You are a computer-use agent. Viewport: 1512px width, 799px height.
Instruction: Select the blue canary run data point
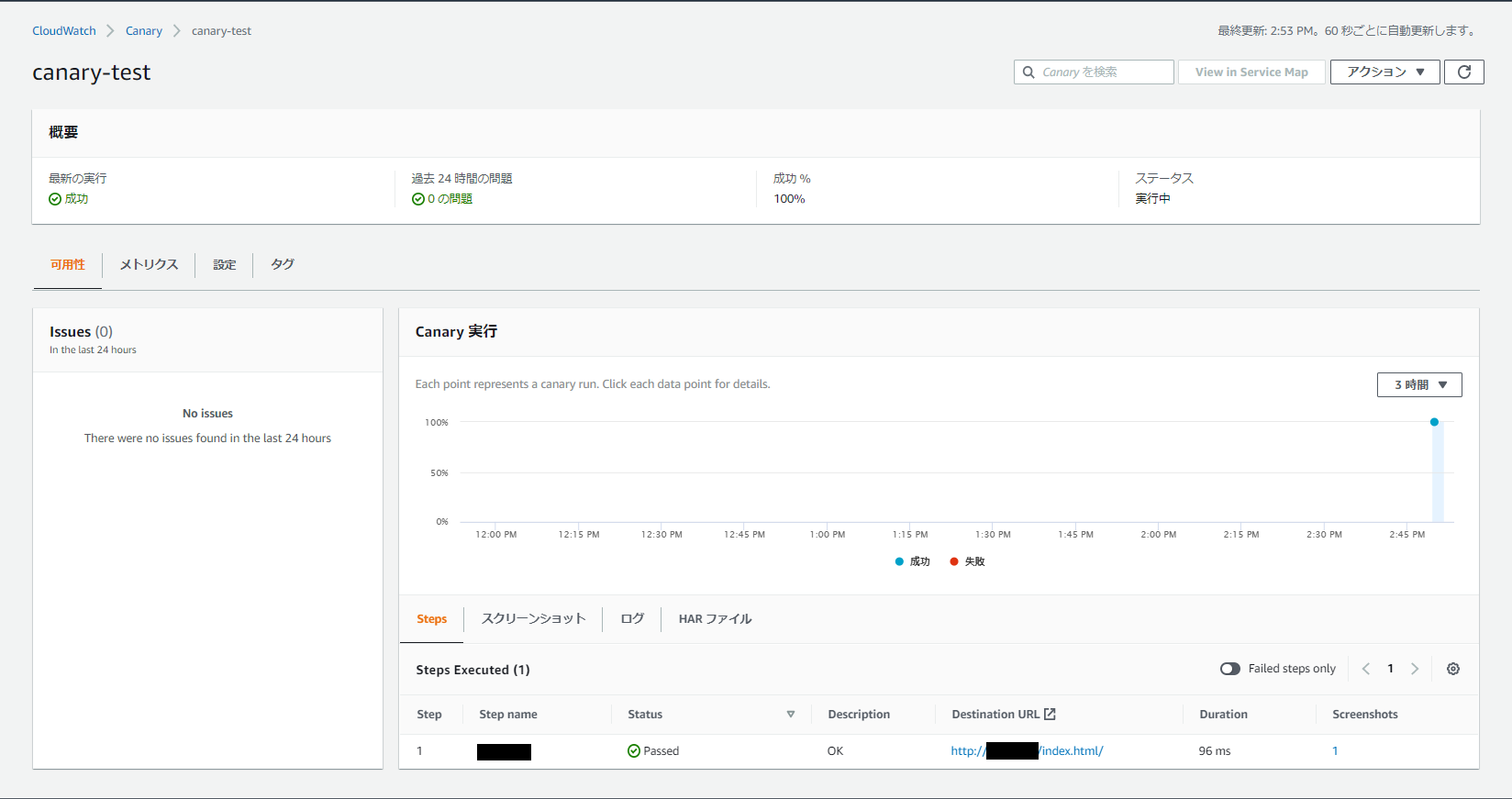[x=1434, y=422]
